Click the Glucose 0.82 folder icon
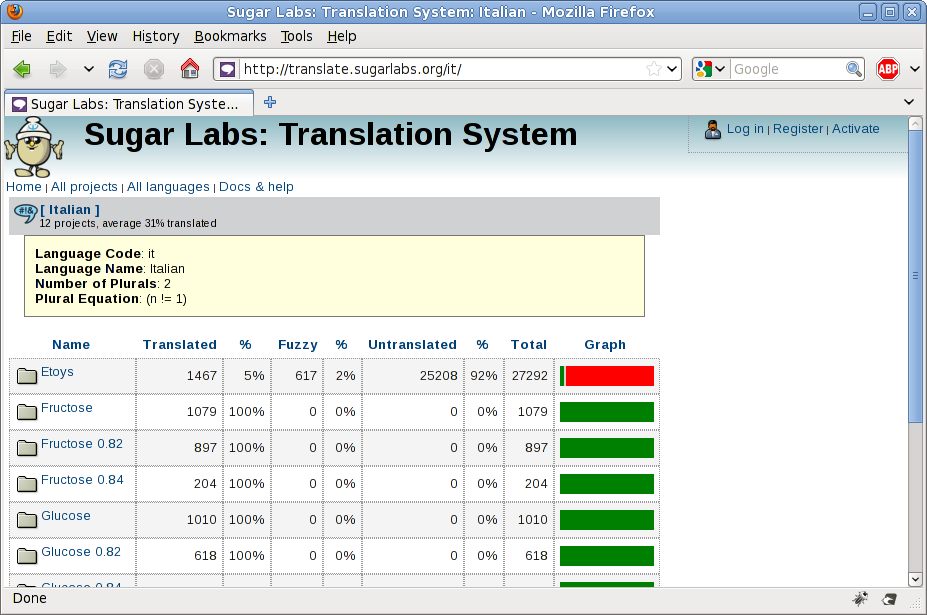The height and width of the screenshot is (615, 927). click(x=27, y=556)
